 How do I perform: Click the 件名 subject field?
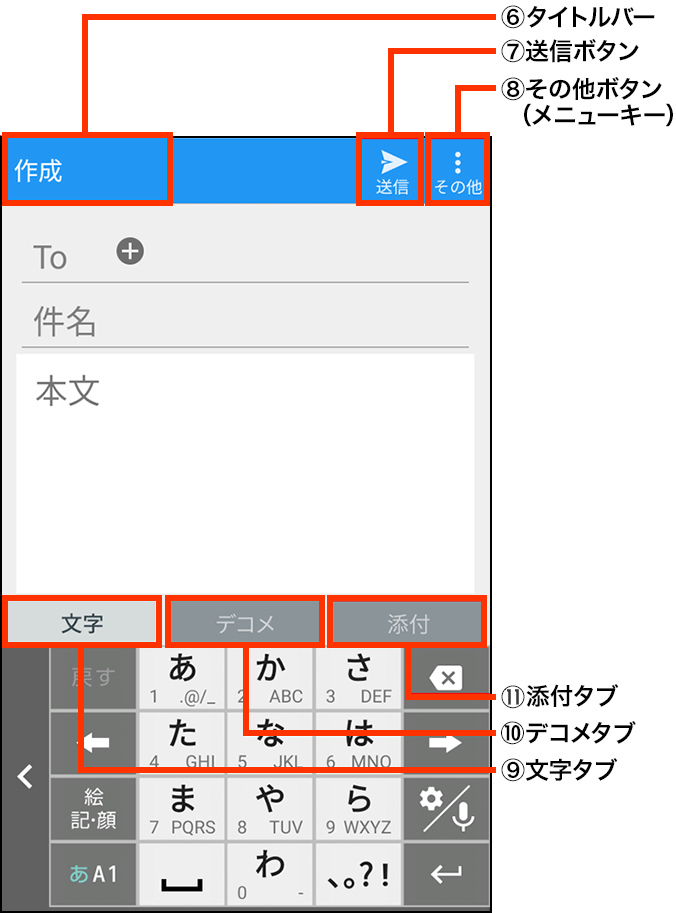[x=245, y=321]
